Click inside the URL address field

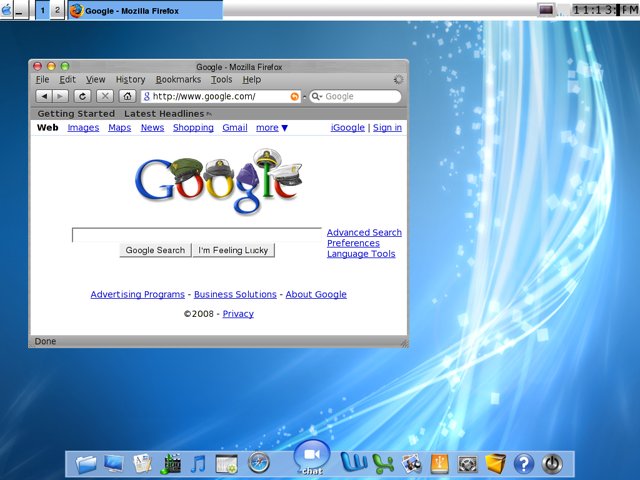click(x=220, y=97)
